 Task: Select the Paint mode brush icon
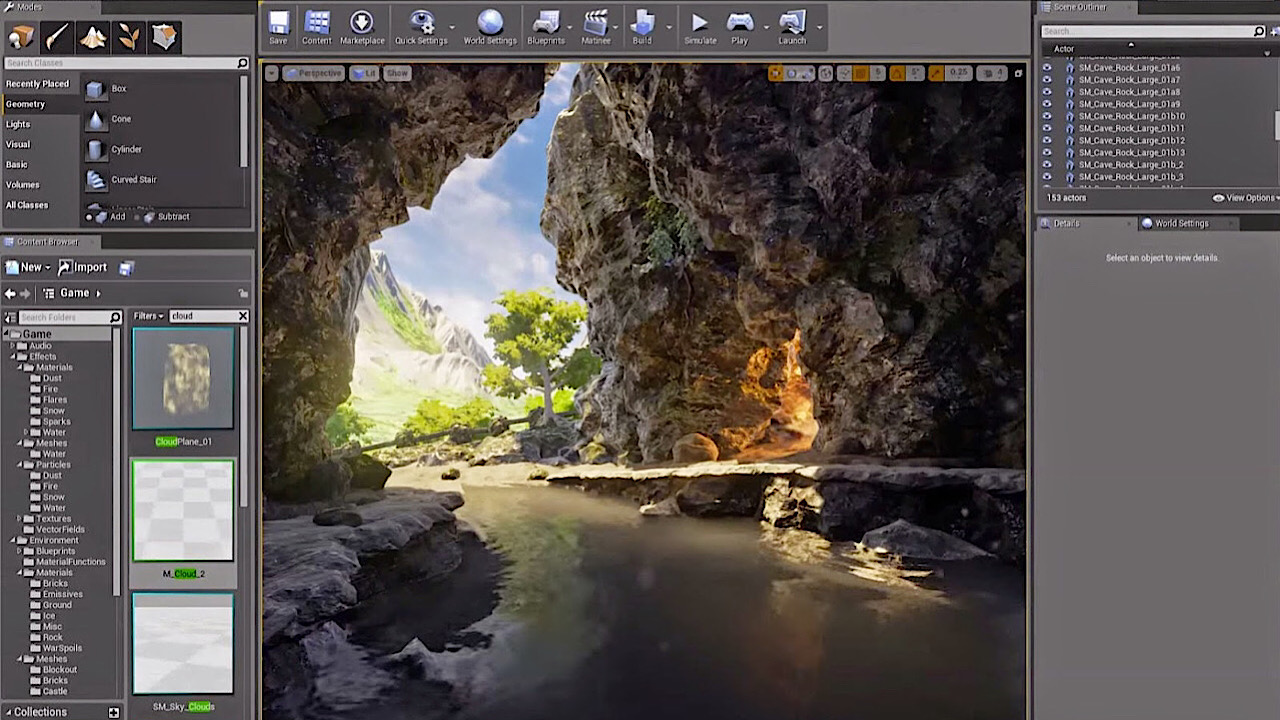(x=57, y=38)
